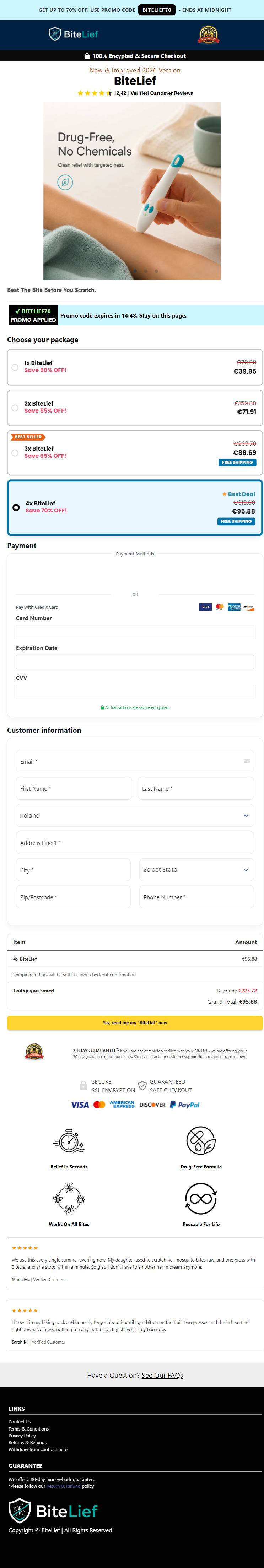Click the FREE SHIPPING tag on 4x package
The image size is (264, 1568).
(236, 521)
